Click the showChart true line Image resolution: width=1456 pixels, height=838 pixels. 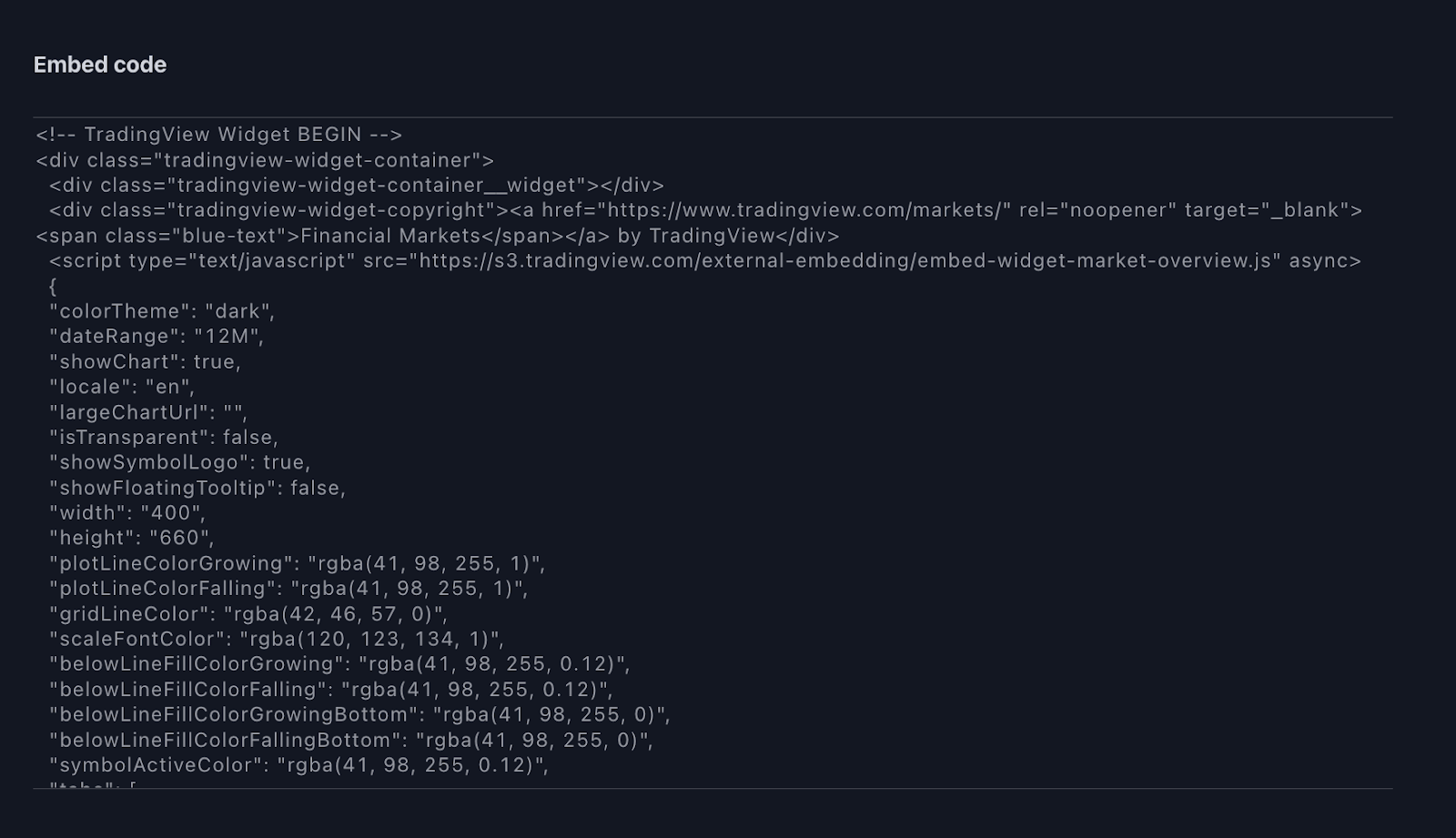145,362
